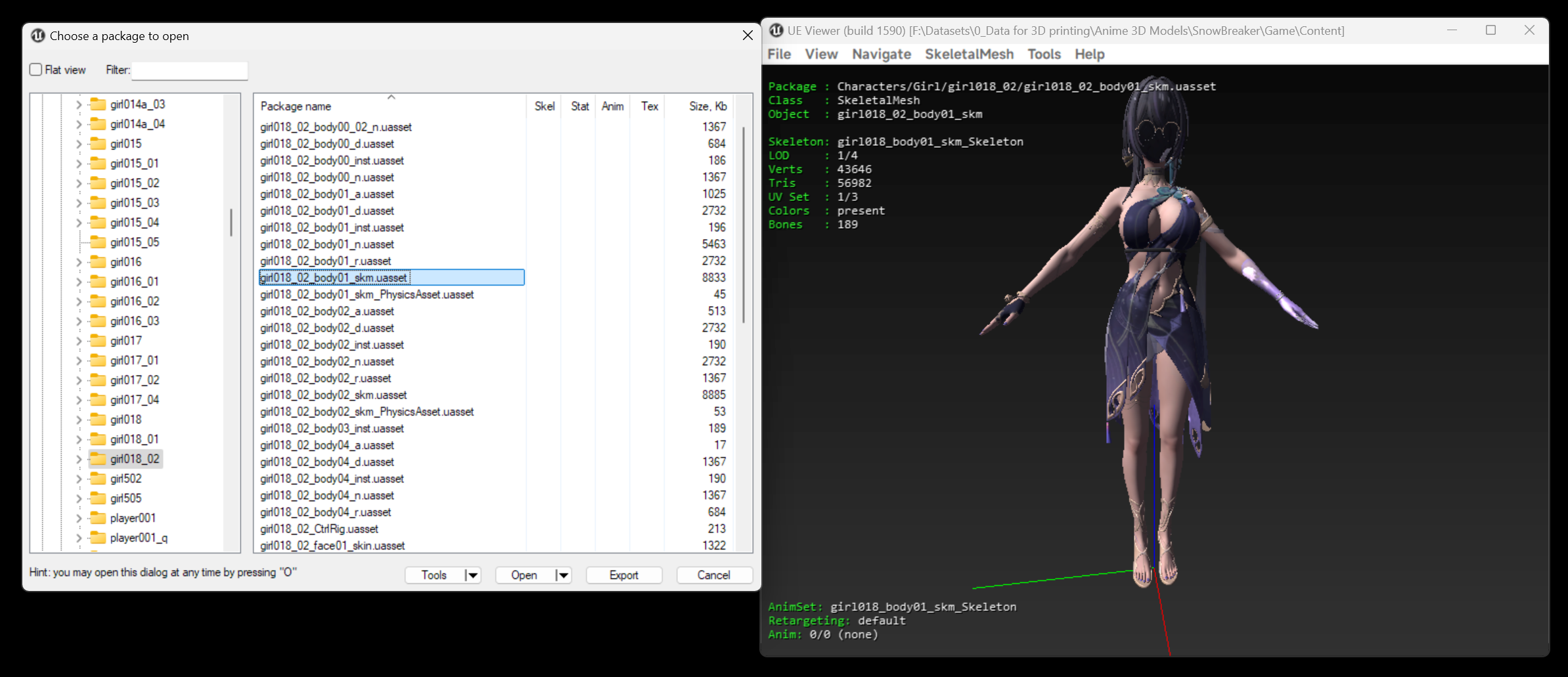Open the View menu in UE Viewer
1568x677 pixels.
point(821,54)
